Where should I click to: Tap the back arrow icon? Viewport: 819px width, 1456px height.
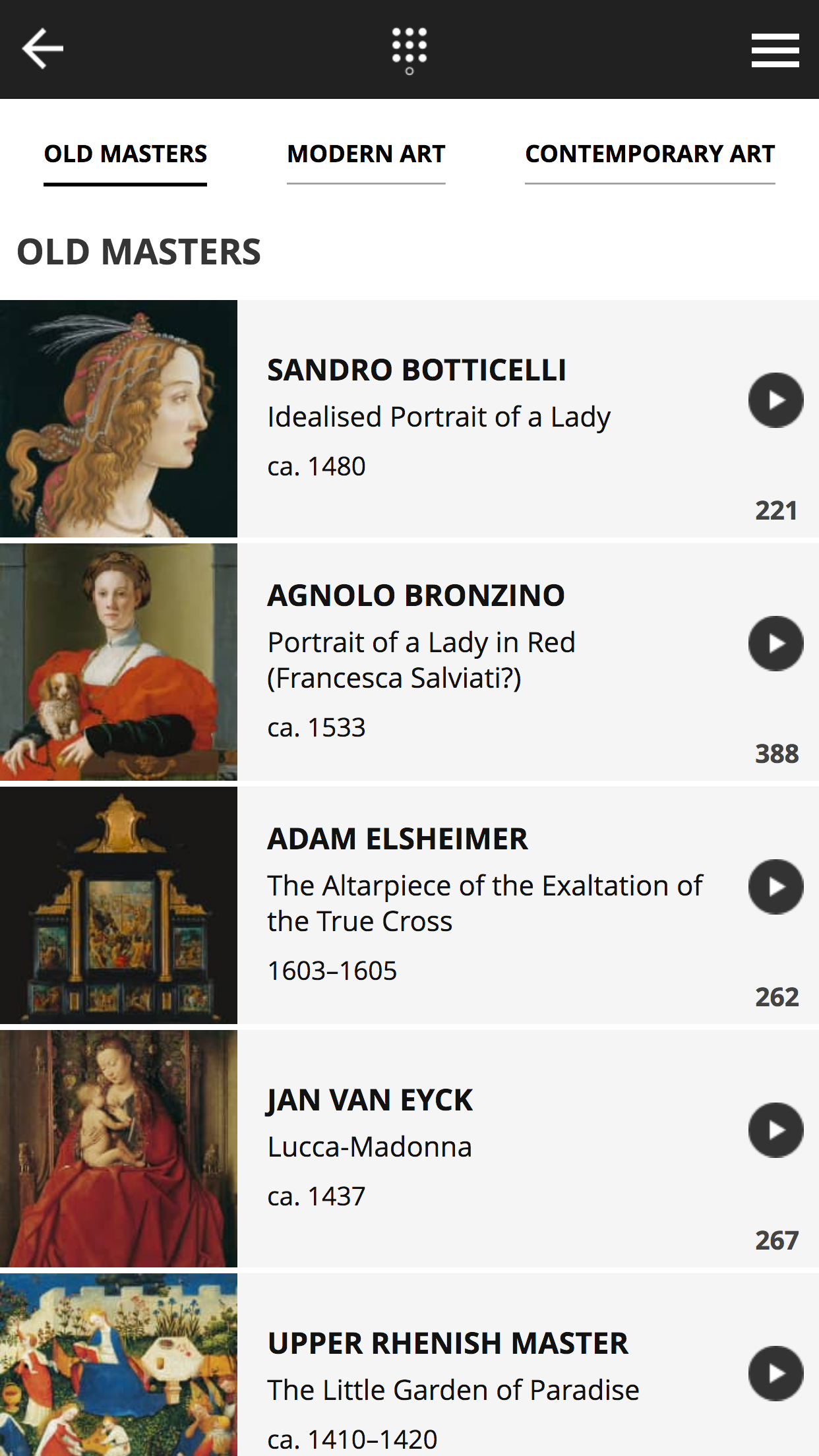(x=43, y=49)
